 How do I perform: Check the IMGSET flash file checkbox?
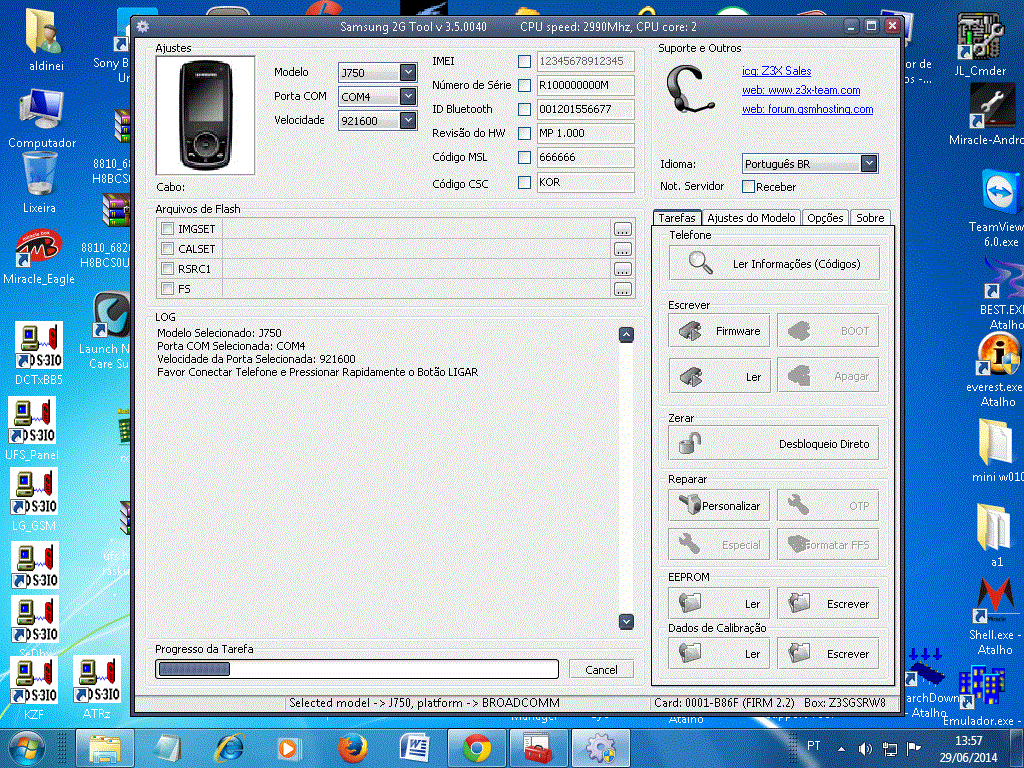(x=168, y=229)
